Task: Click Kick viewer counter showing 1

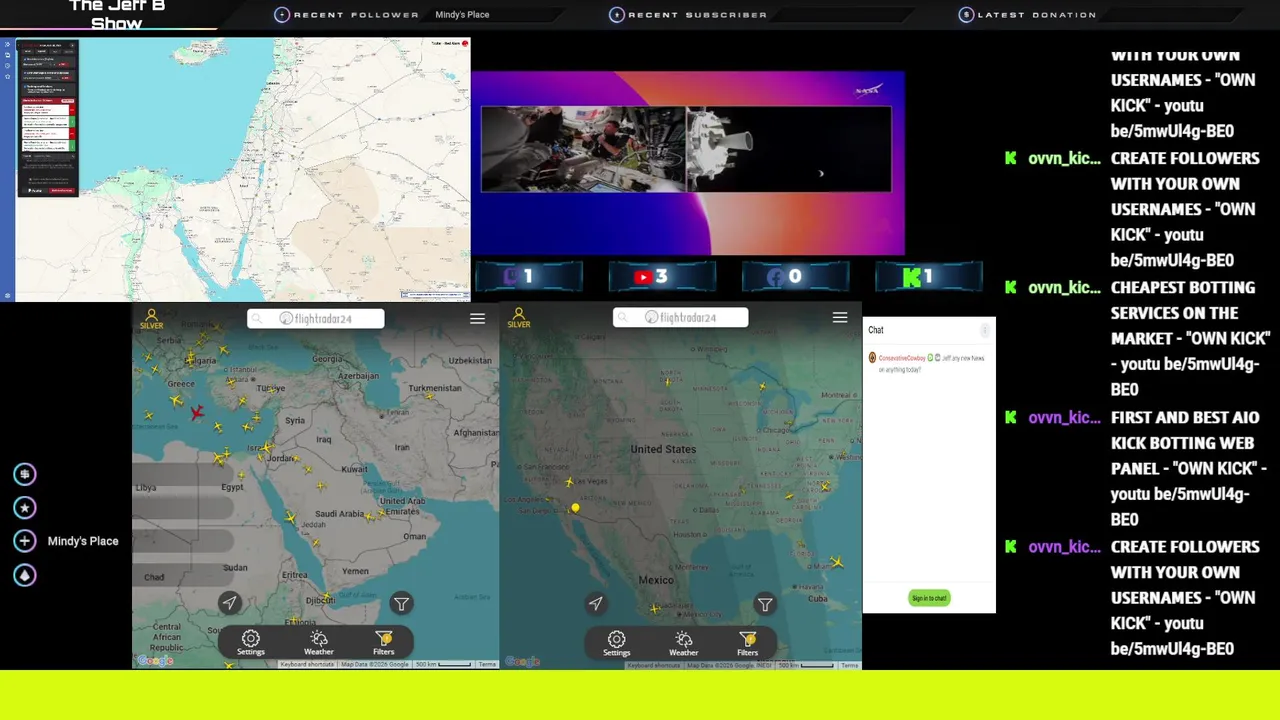Action: pyautogui.click(x=929, y=277)
